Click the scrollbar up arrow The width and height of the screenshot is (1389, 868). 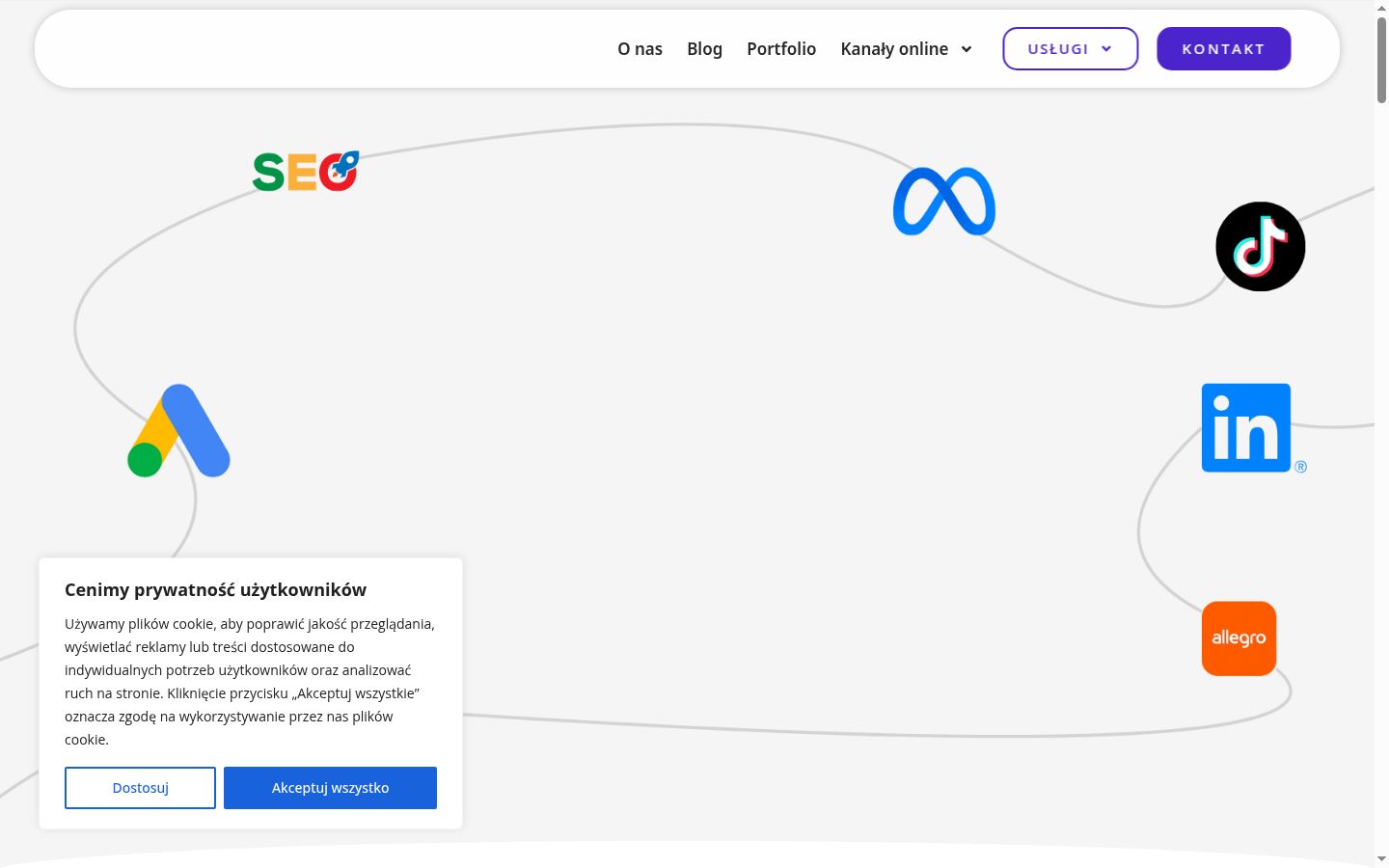(x=1382, y=7)
